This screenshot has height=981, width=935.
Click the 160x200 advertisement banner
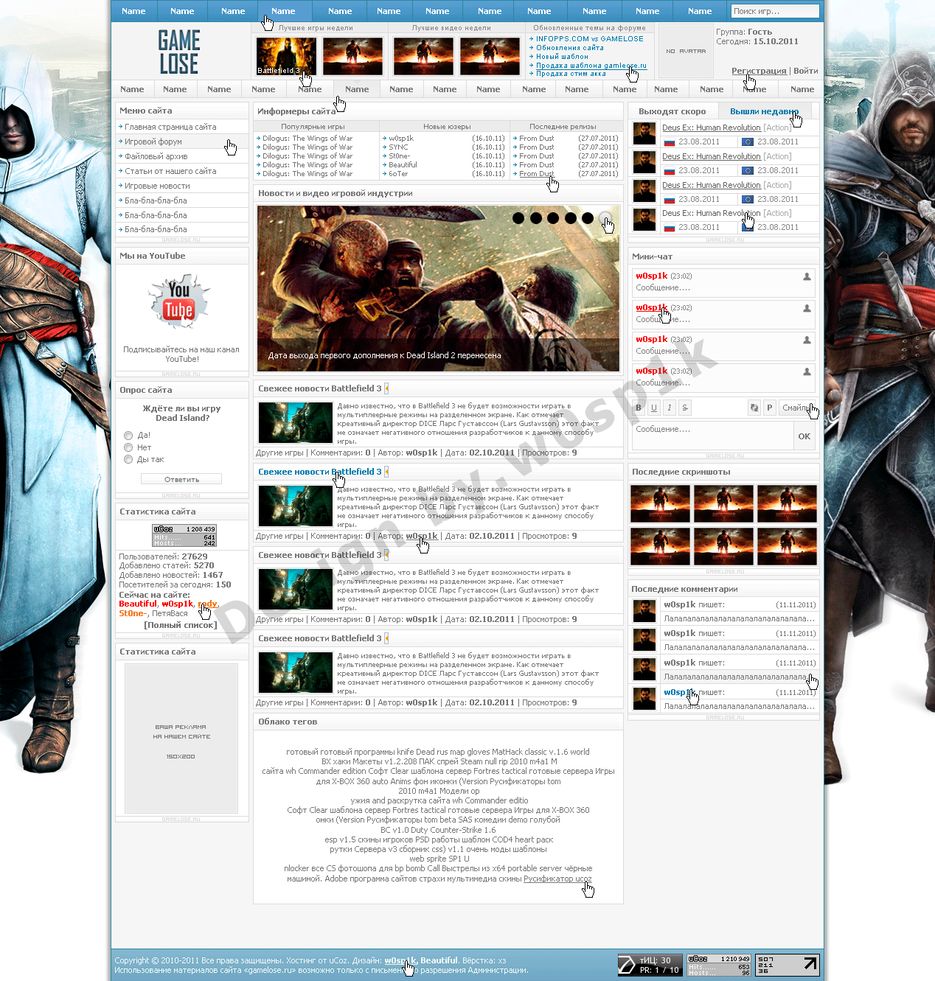(181, 738)
